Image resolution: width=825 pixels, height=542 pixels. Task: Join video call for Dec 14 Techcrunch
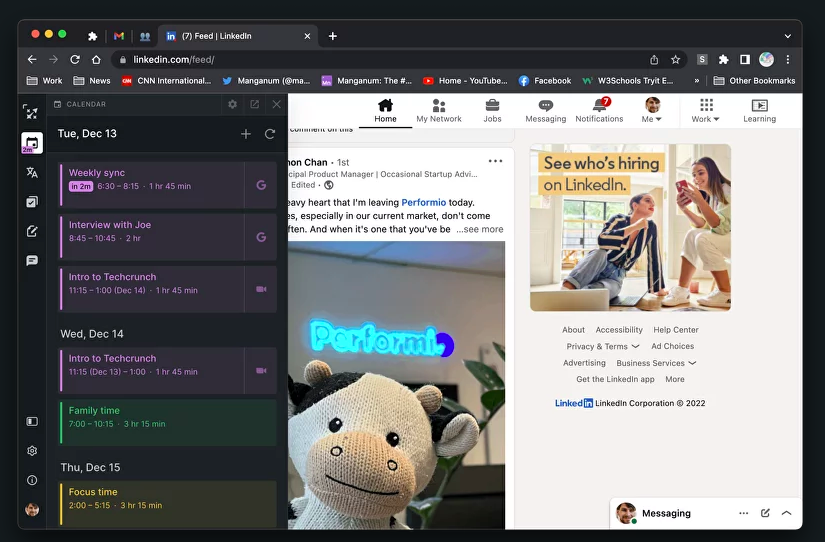261,371
